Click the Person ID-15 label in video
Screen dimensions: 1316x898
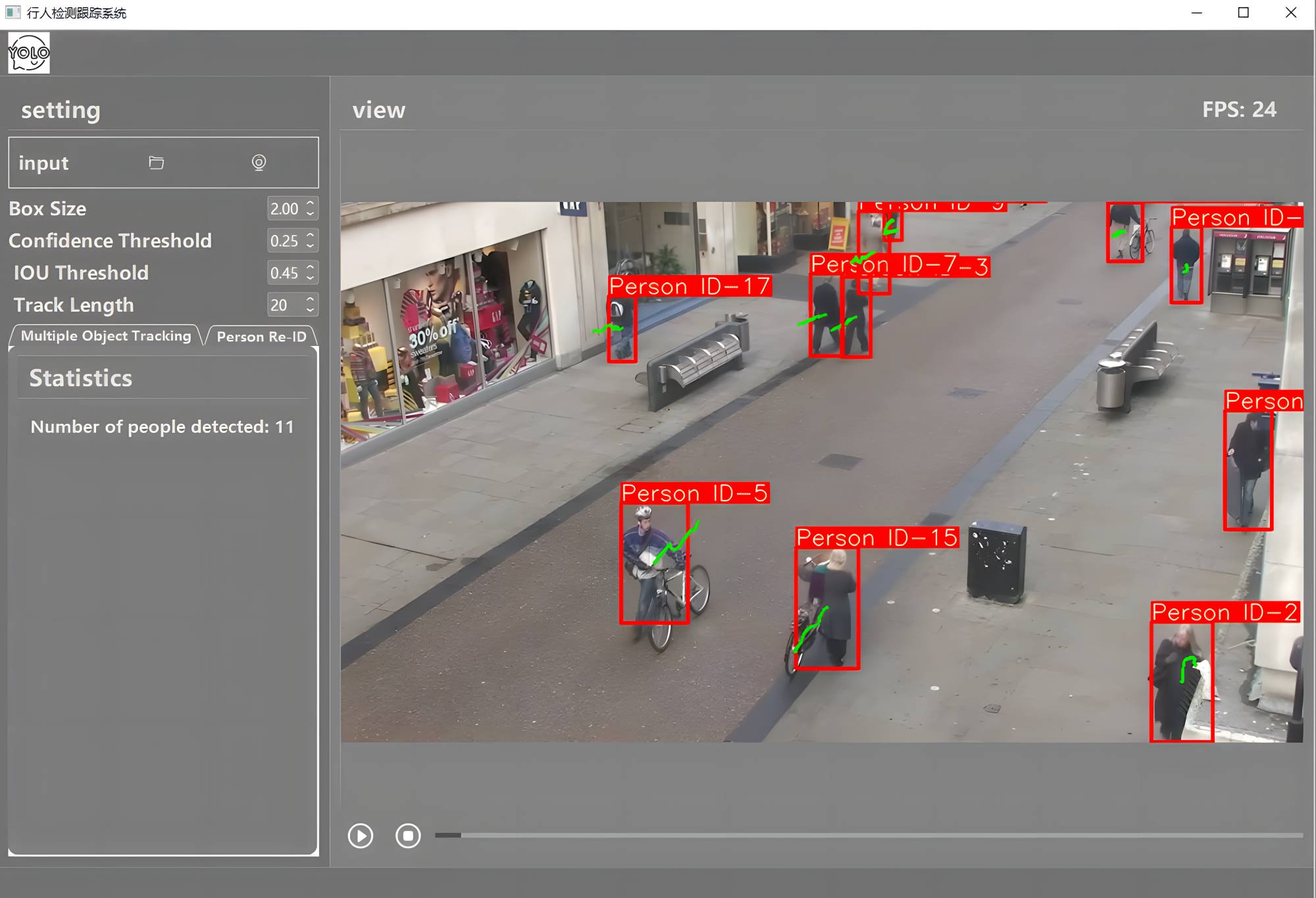coord(876,538)
